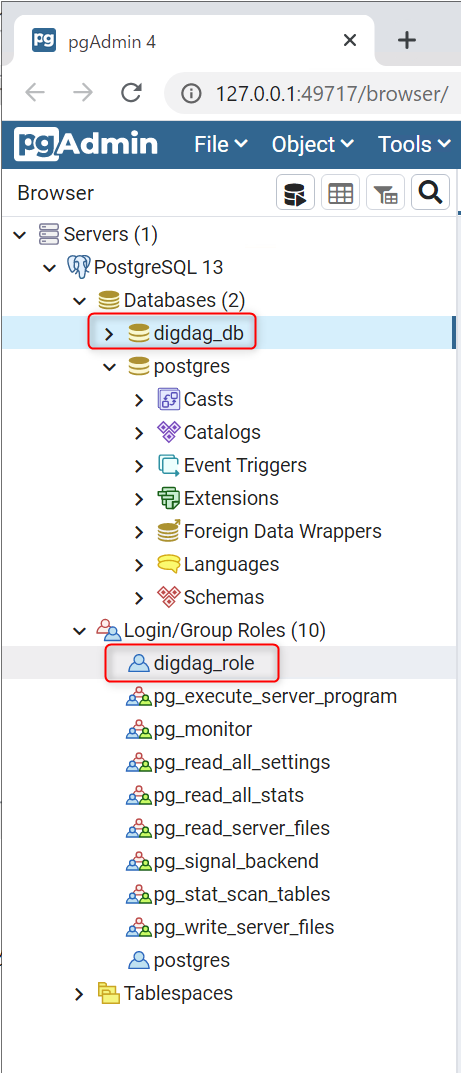Image resolution: width=461 pixels, height=1073 pixels.
Task: Click the Catalogs node icon
Action: [x=168, y=432]
